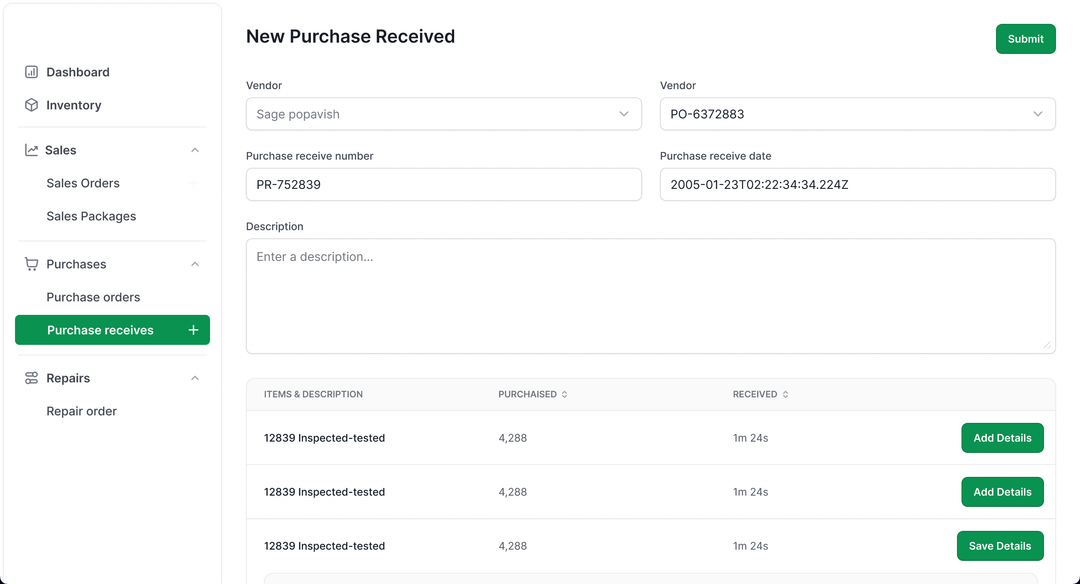
Task: Collapse the Sales section chevron
Action: tap(195, 150)
